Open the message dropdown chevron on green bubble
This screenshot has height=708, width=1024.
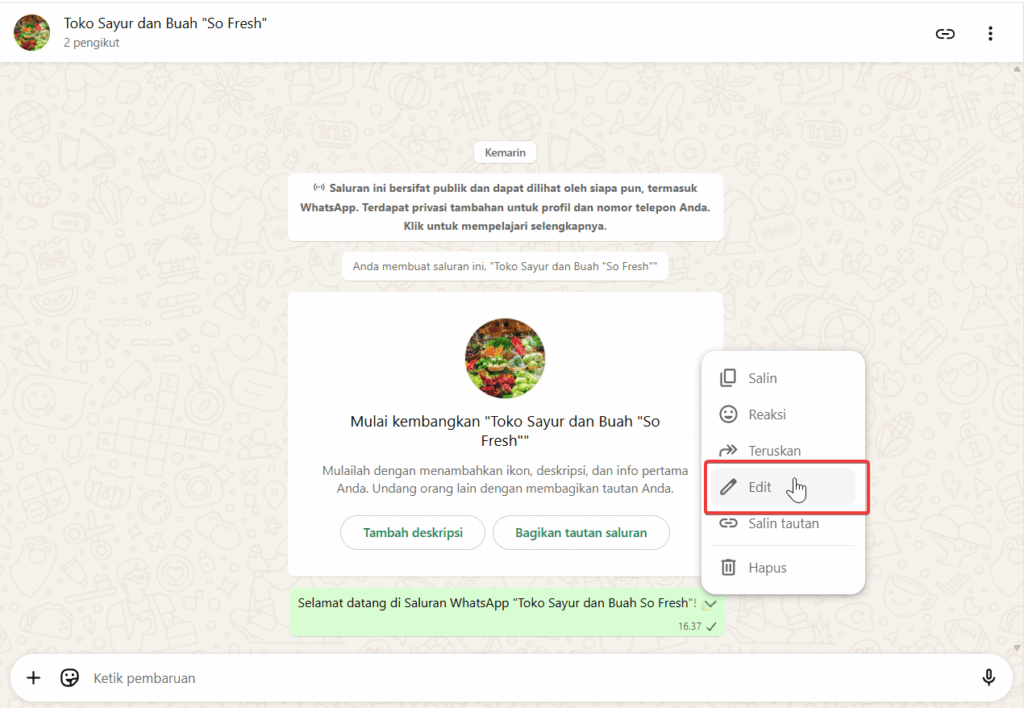(711, 603)
